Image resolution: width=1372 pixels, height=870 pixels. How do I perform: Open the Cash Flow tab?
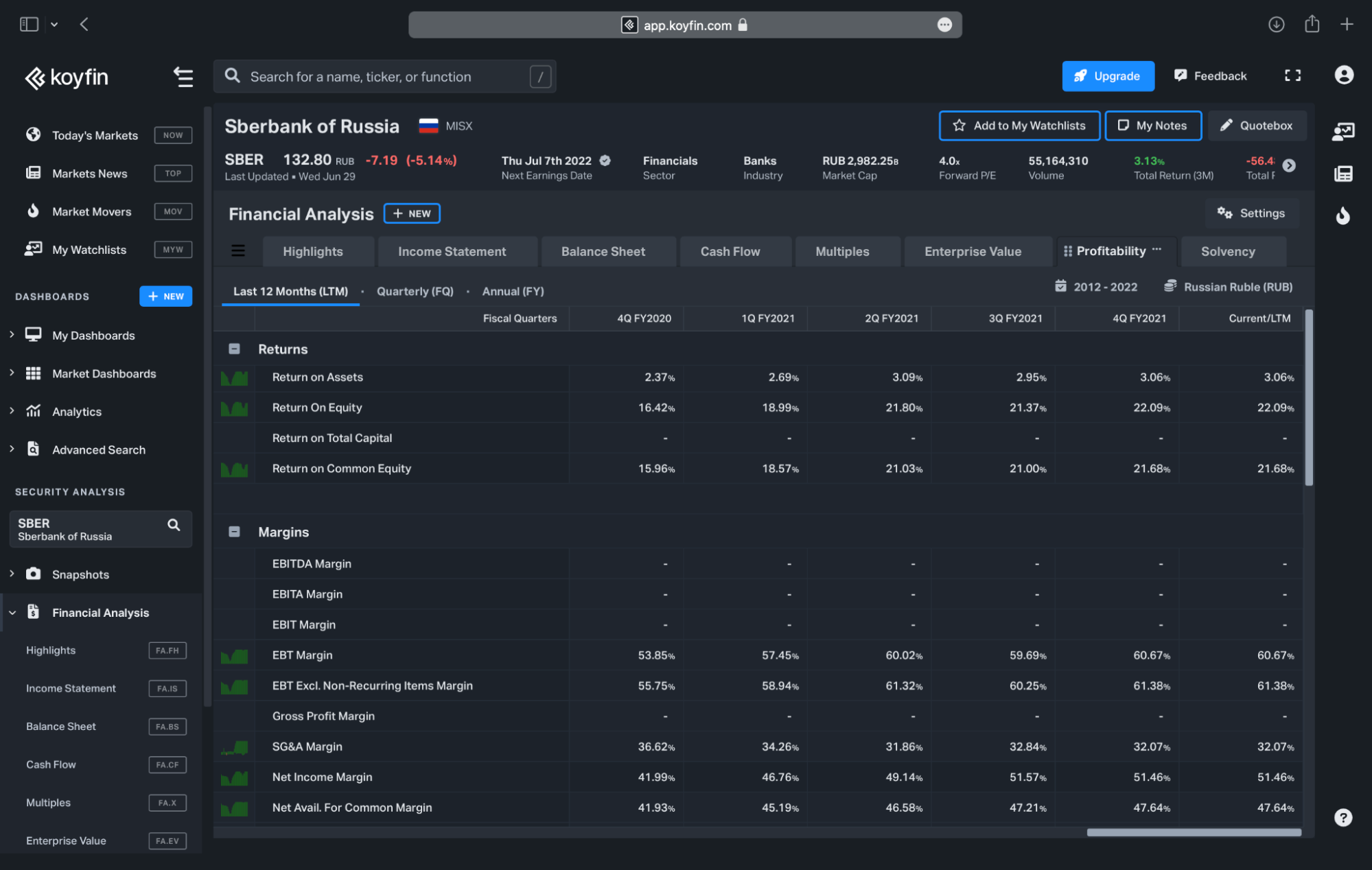[736, 251]
